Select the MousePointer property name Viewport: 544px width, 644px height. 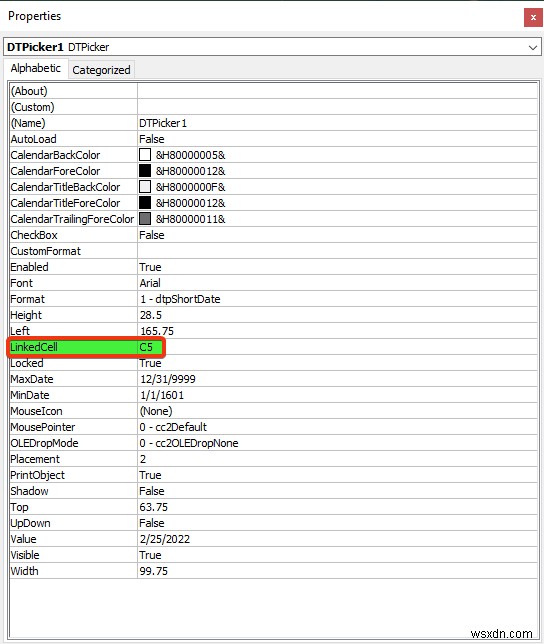click(43, 427)
